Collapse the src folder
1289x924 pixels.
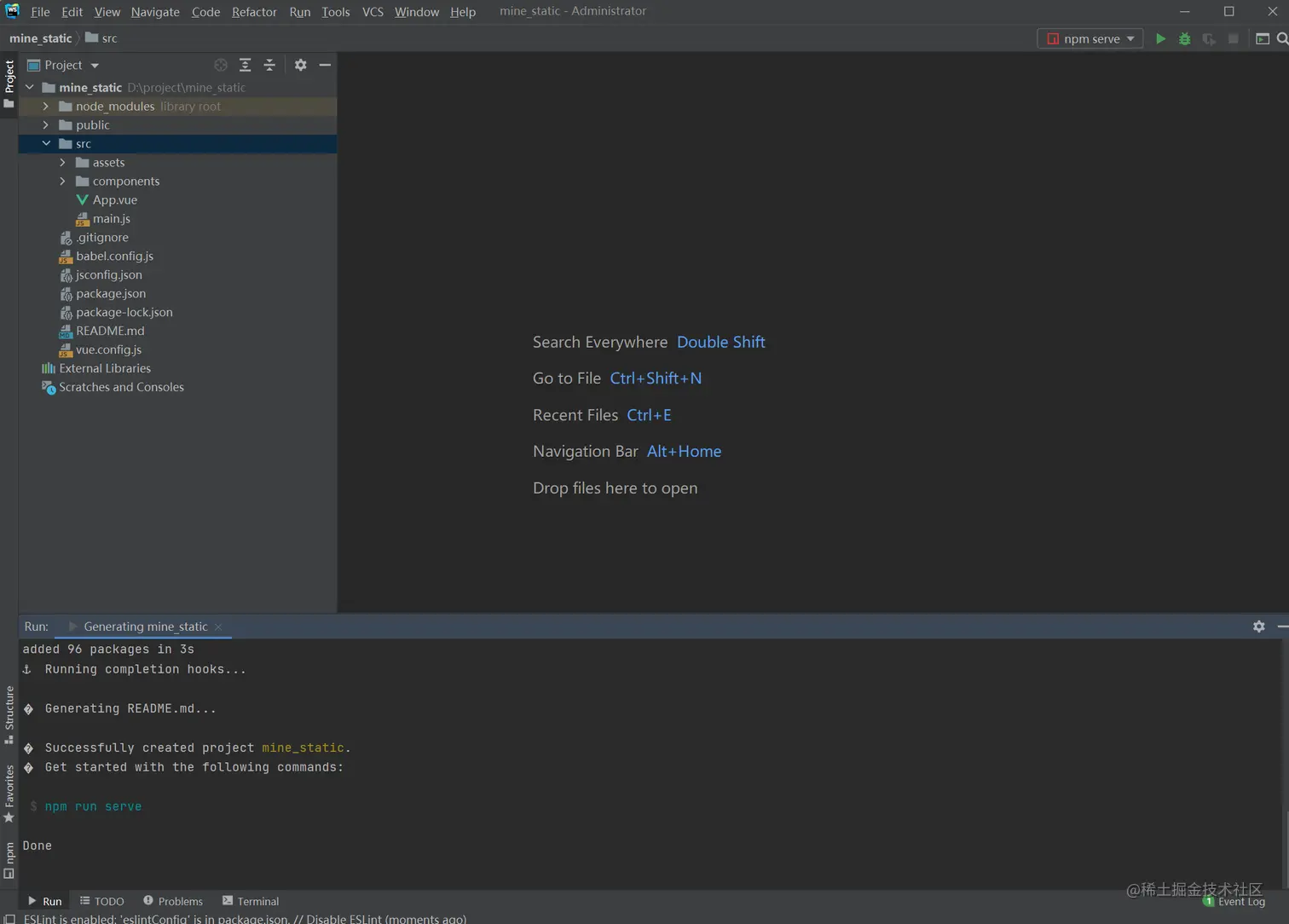point(46,143)
